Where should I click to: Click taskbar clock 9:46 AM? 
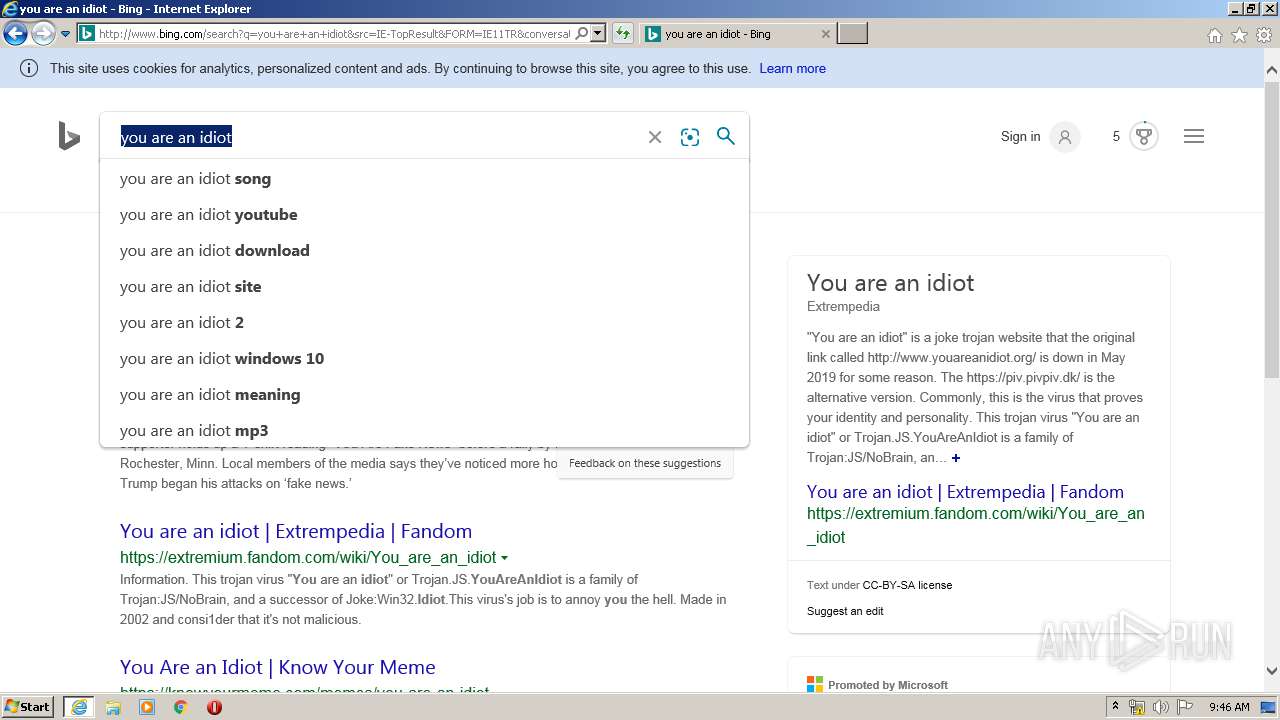coord(1229,707)
